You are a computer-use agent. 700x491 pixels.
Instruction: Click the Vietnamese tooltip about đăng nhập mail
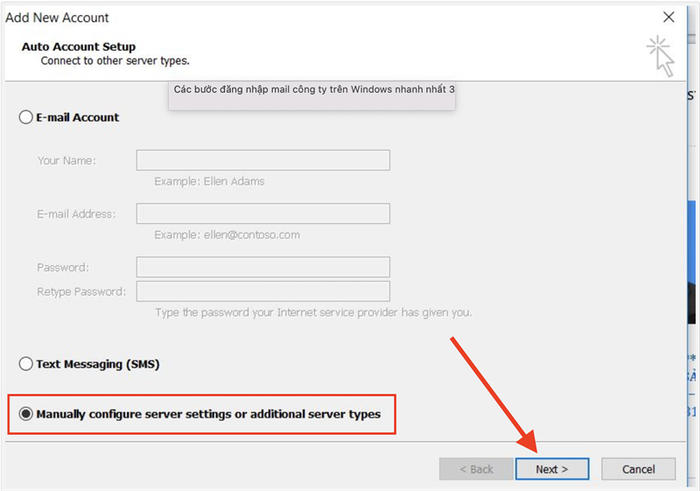point(312,96)
